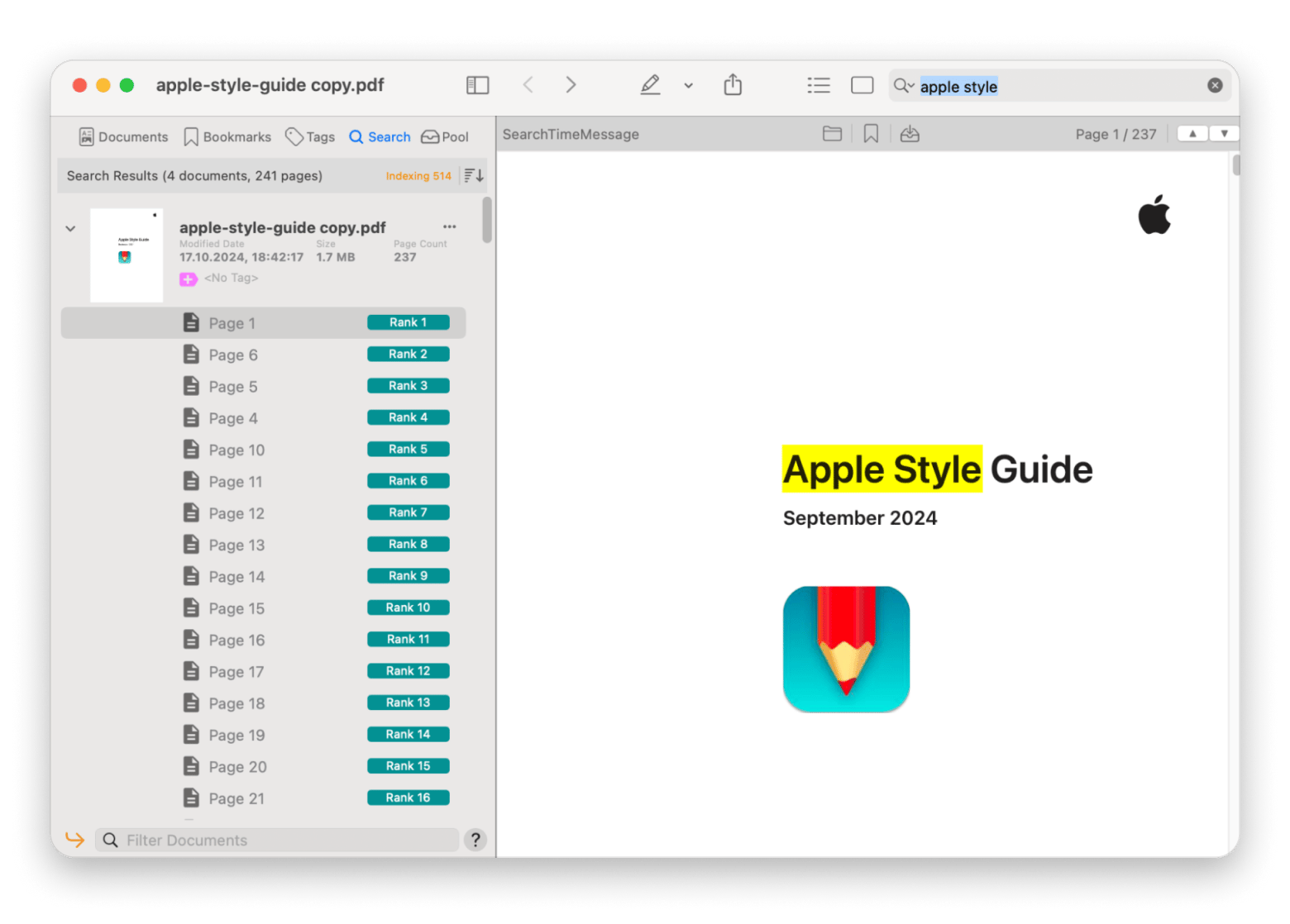
Task: Click the annotate pencil icon
Action: [650, 85]
